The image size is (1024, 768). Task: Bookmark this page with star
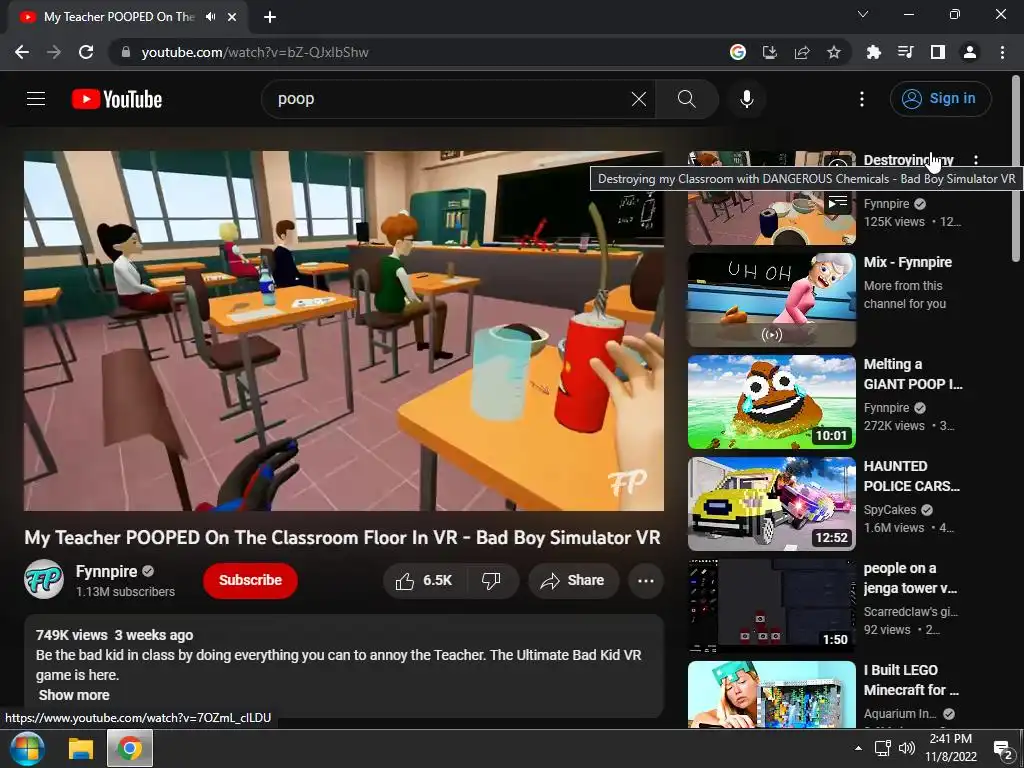pyautogui.click(x=833, y=52)
